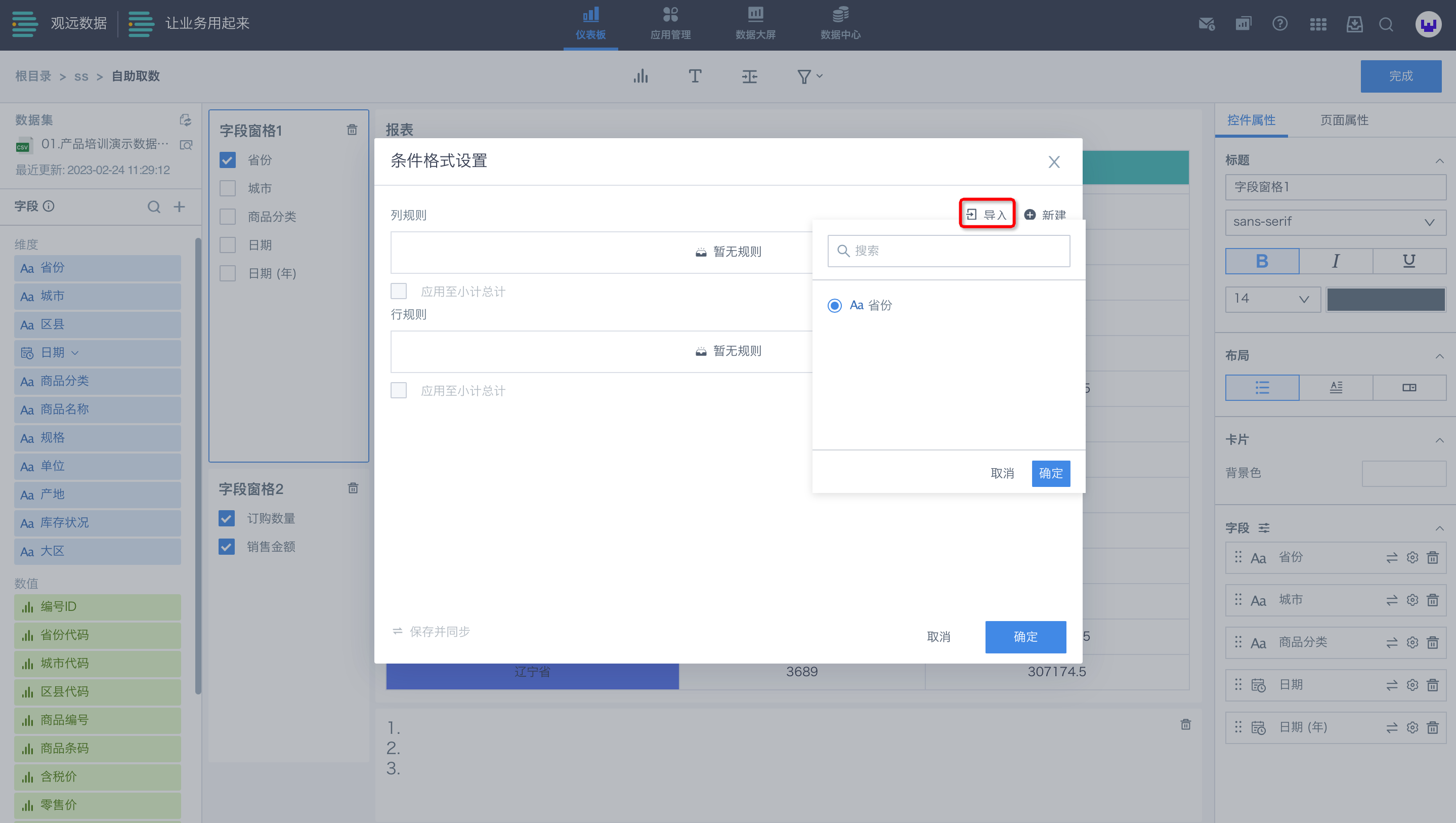This screenshot has height=823, width=1456.
Task: Click the text T toolbar icon
Action: tap(695, 76)
